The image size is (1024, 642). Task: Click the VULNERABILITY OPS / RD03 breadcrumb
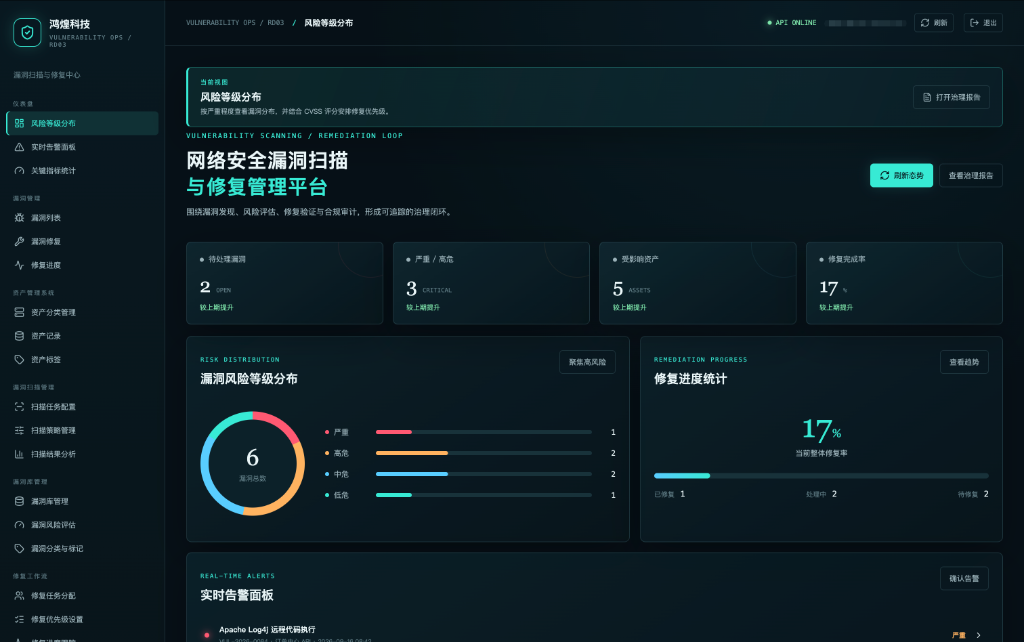pos(235,23)
